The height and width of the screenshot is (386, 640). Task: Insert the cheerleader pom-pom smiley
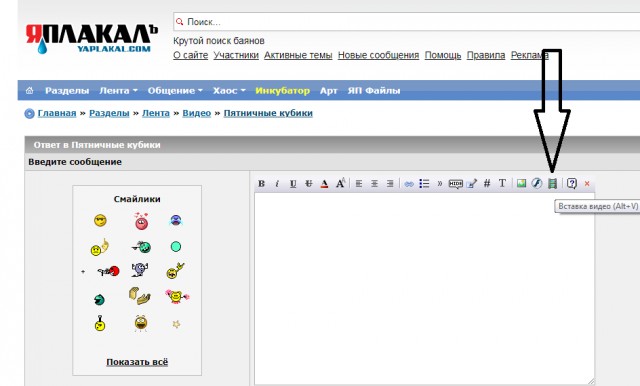[x=177, y=297]
